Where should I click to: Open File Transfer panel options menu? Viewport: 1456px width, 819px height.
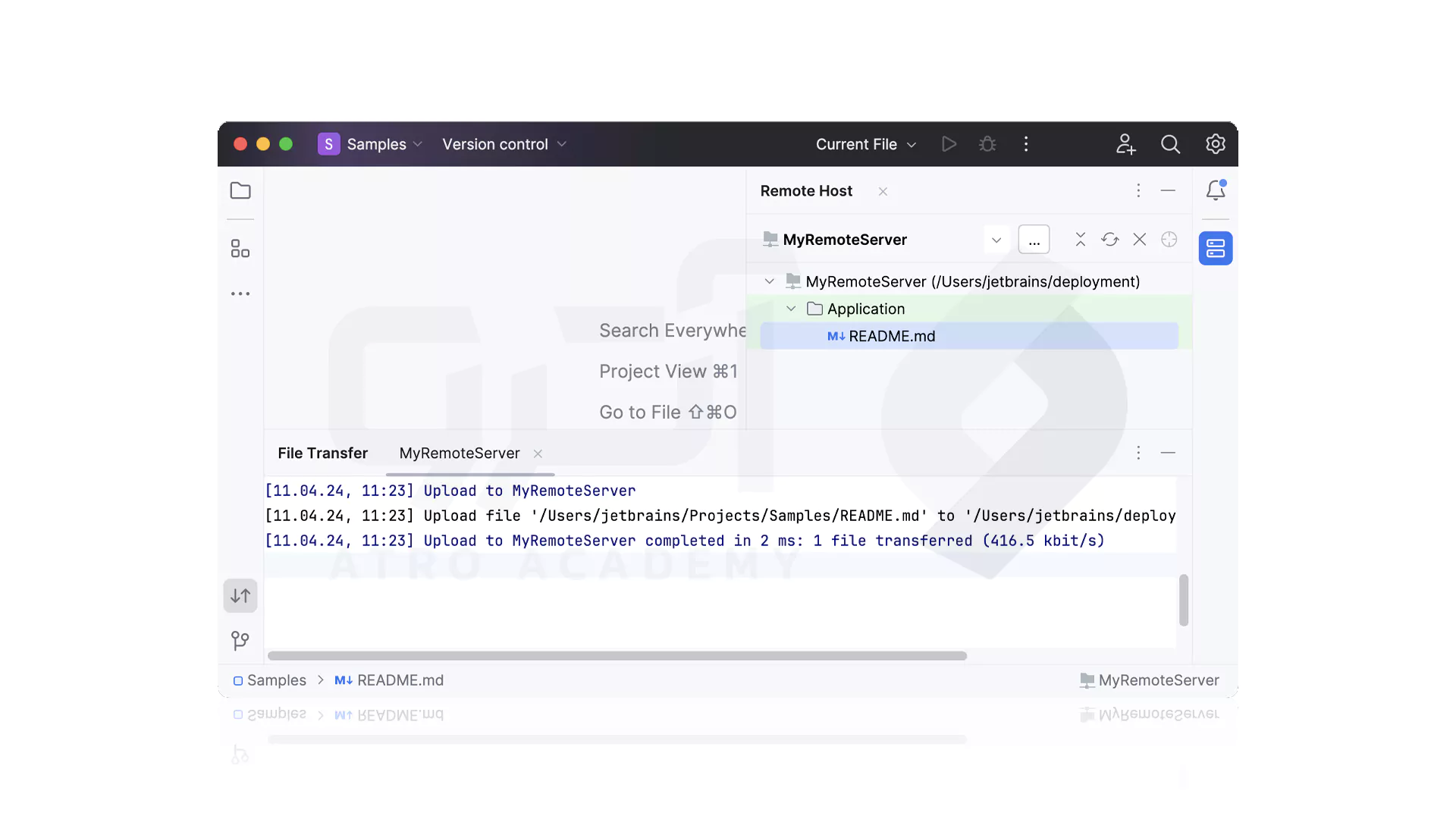pos(1138,453)
